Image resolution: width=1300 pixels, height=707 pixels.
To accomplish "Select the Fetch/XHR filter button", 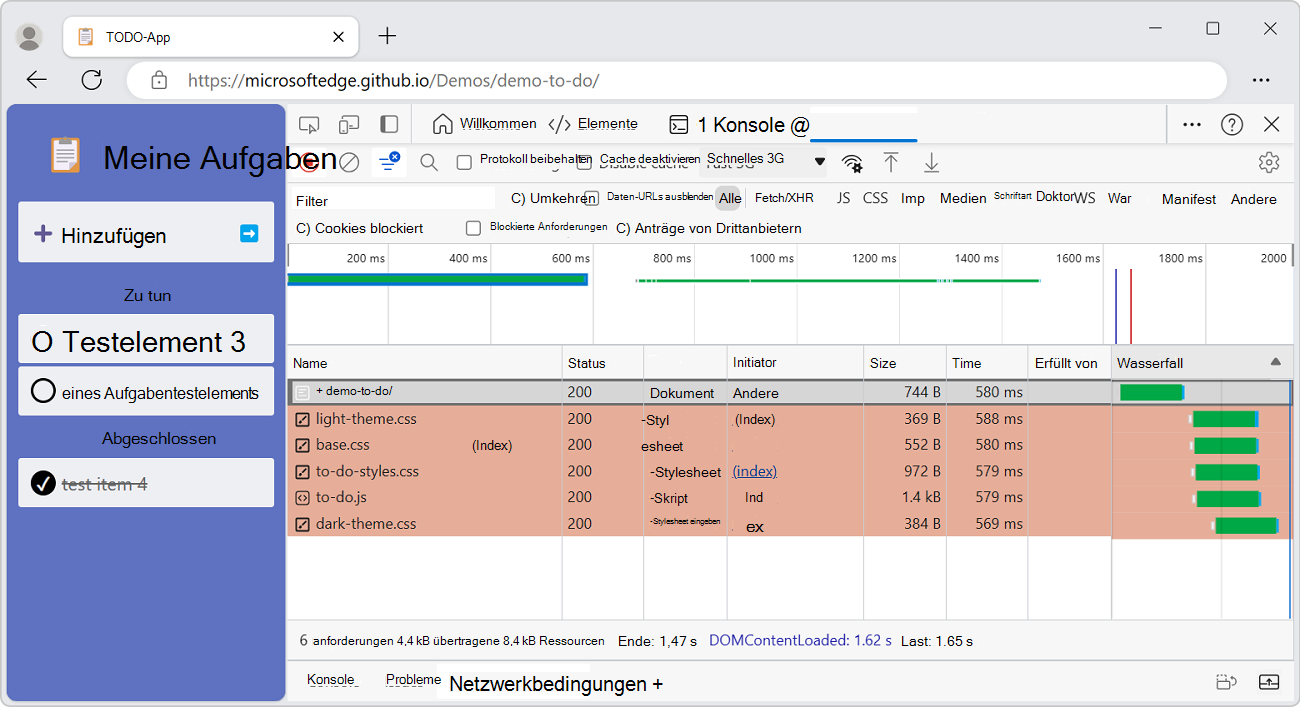I will pyautogui.click(x=784, y=198).
